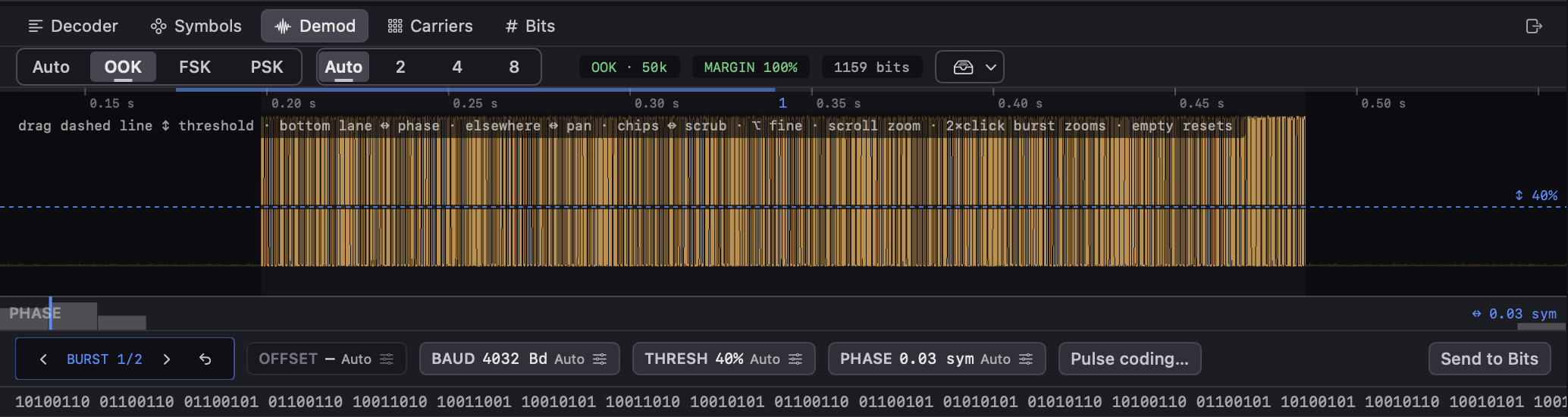Choose 8 symbol levels
Screen dimensions: 1568x417
click(514, 67)
